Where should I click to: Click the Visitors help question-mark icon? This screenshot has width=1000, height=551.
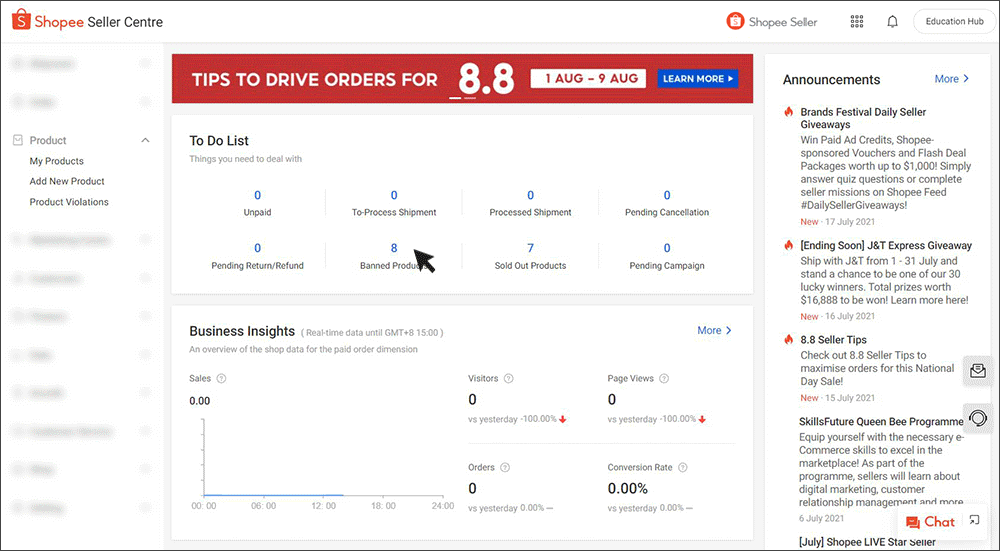point(509,379)
